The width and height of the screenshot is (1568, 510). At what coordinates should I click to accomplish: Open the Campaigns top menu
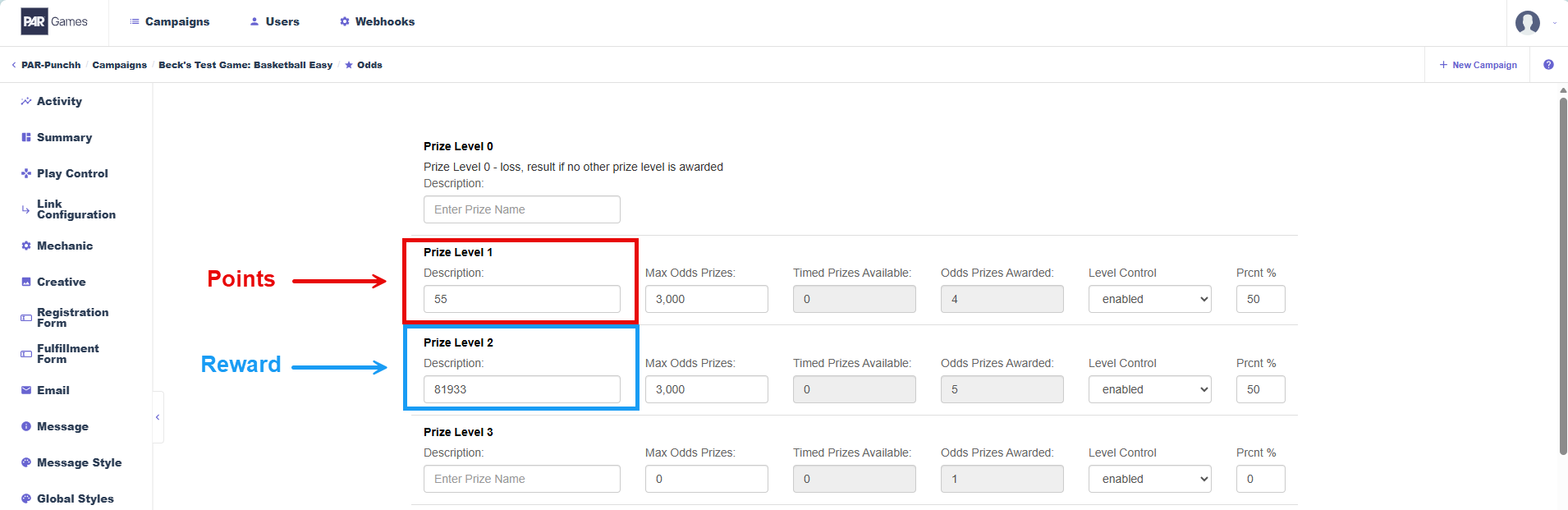[x=169, y=21]
